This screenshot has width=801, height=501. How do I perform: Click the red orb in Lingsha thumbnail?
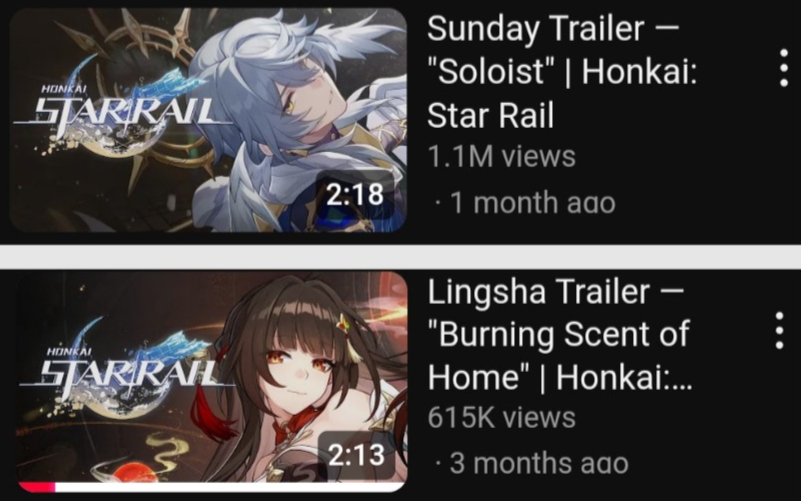click(135, 472)
